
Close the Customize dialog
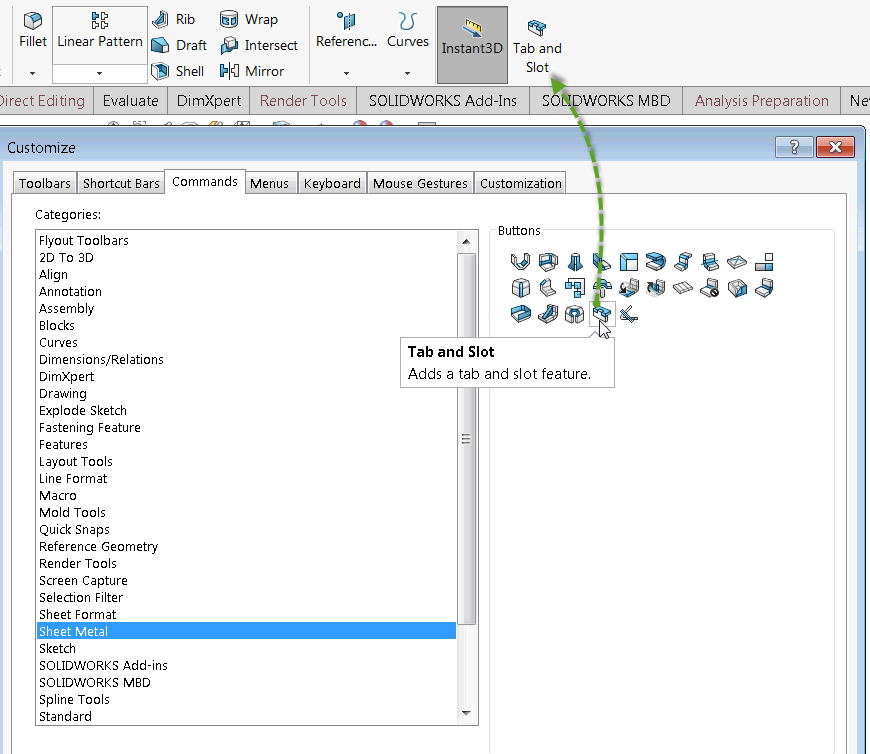(835, 147)
